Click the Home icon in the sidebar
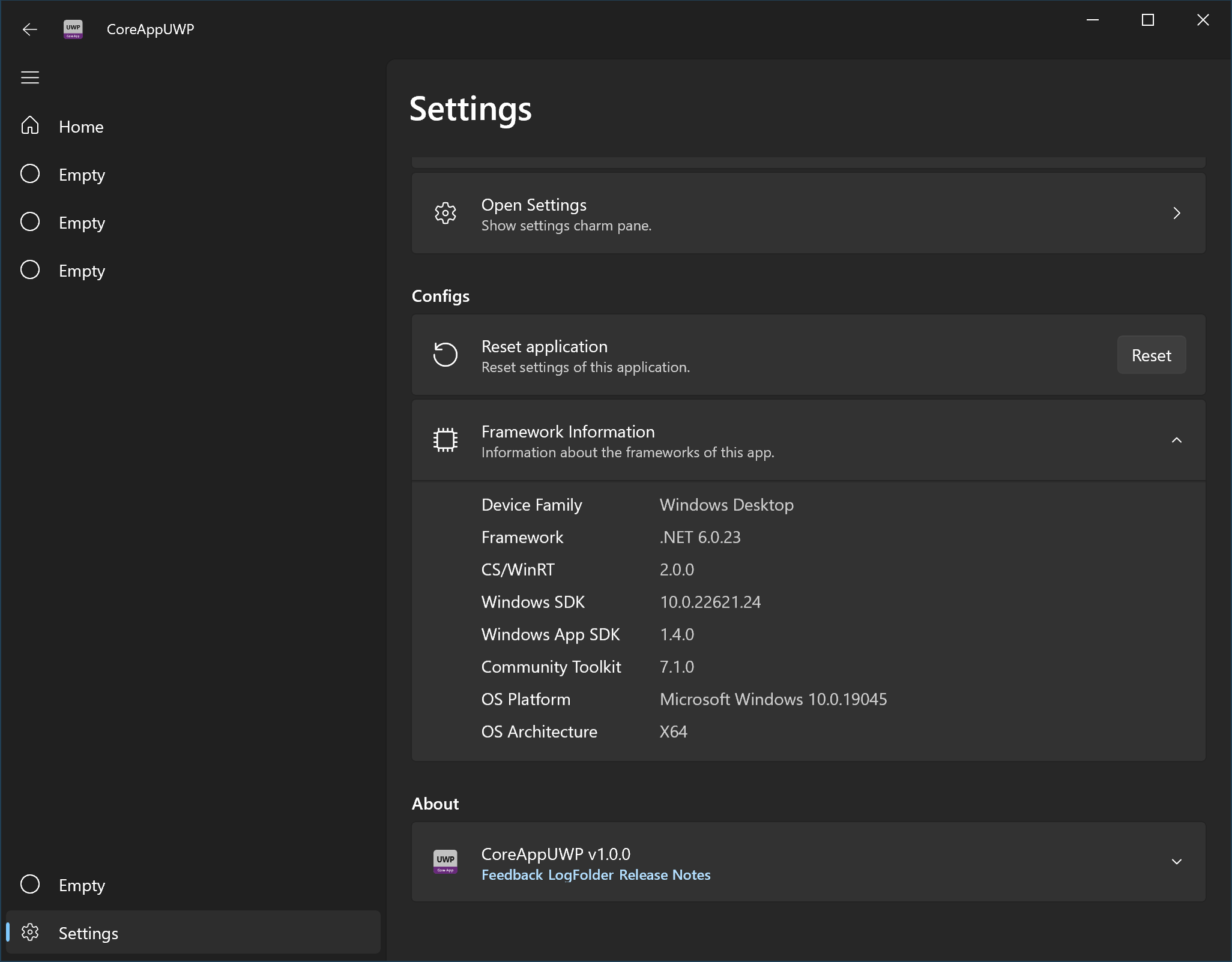Viewport: 1232px width, 962px height. [29, 126]
